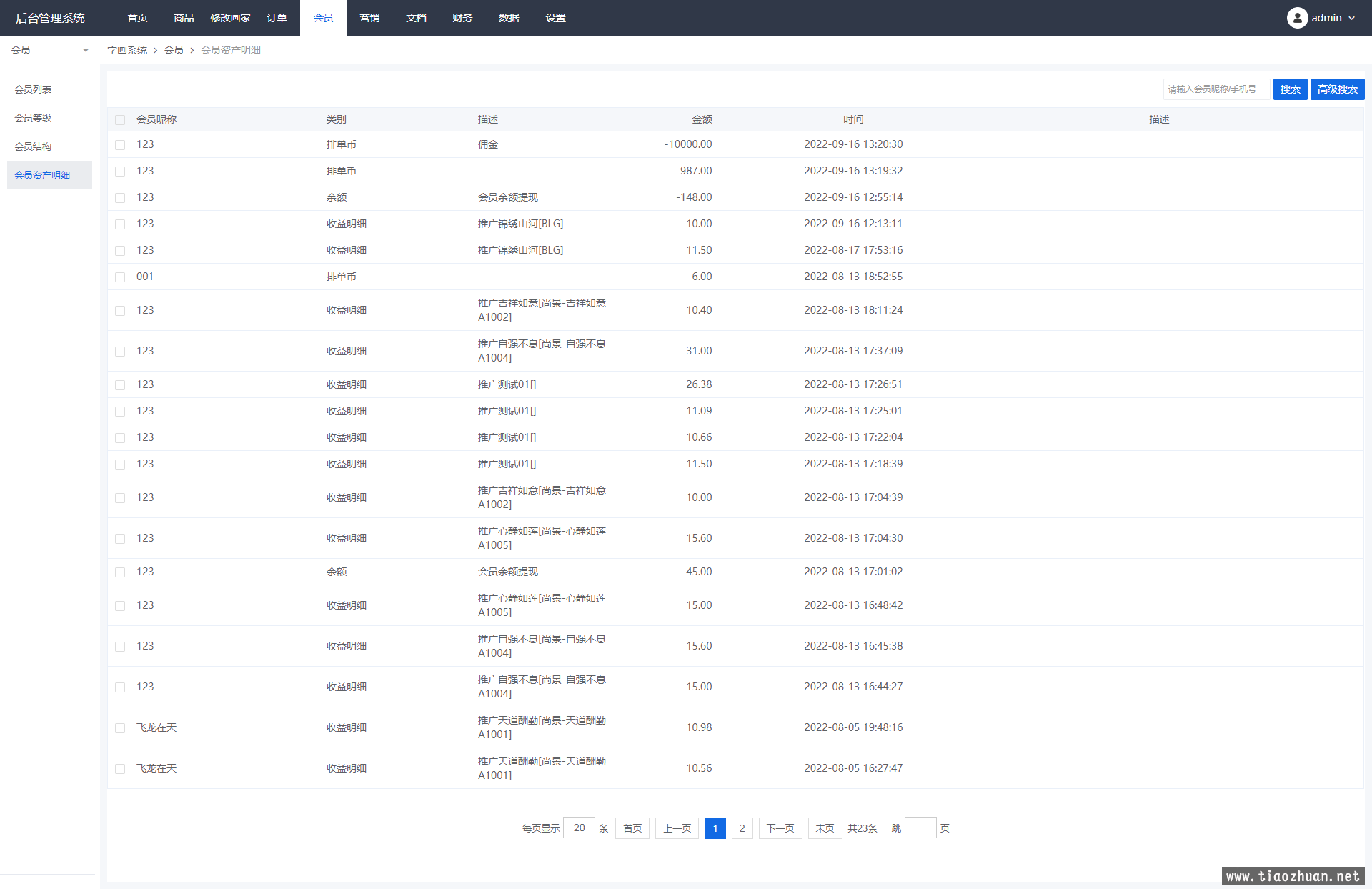Image resolution: width=1372 pixels, height=889 pixels.
Task: Open 高级搜索 advanced search
Action: click(1337, 89)
